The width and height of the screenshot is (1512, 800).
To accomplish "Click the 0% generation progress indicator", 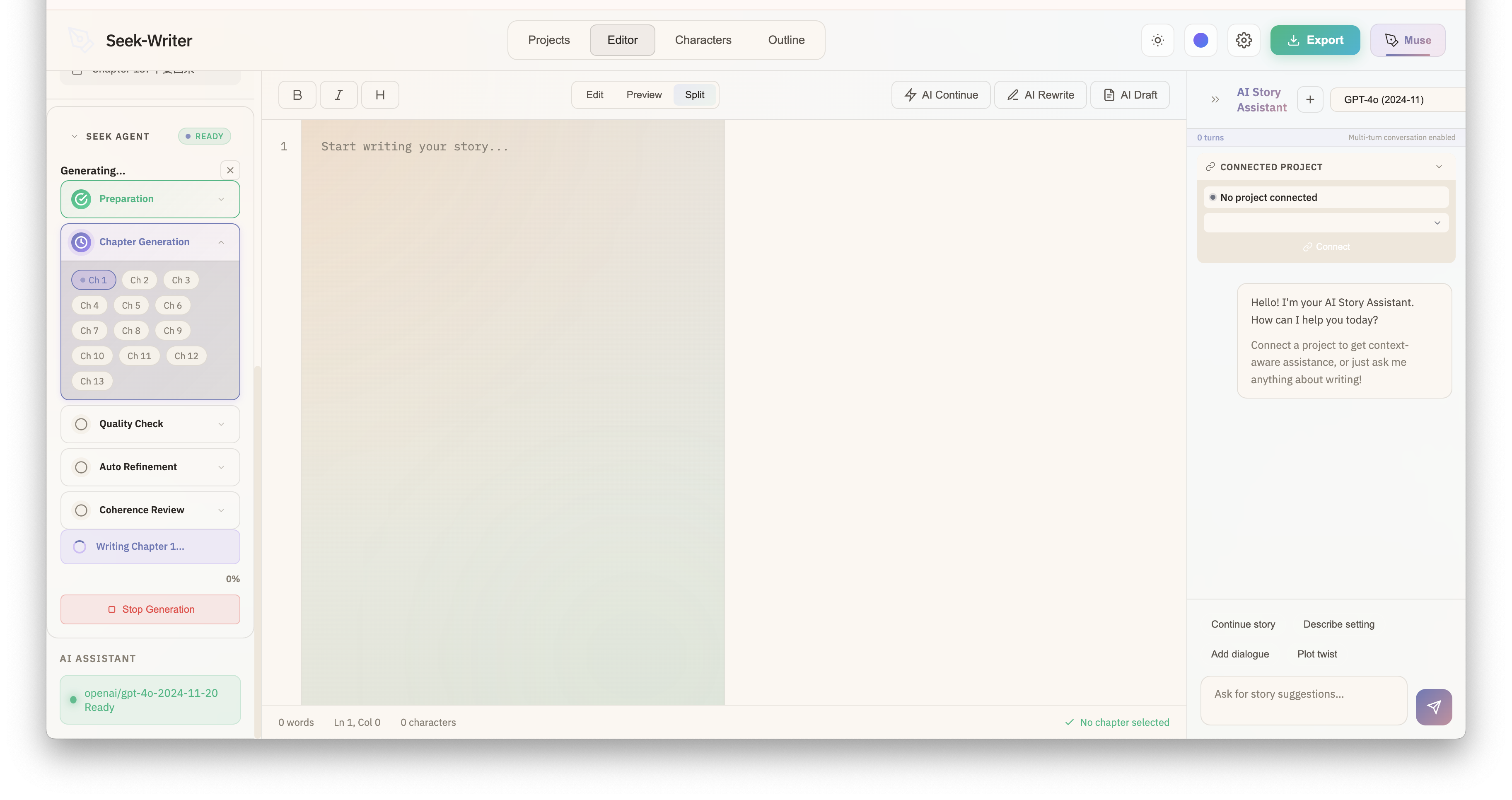I will click(x=232, y=579).
